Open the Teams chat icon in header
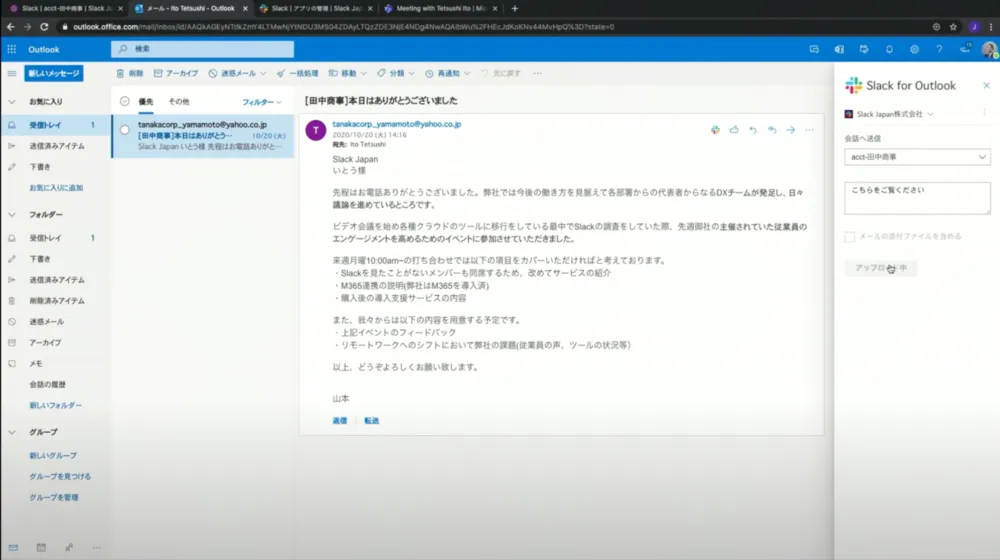Image resolution: width=1000 pixels, height=560 pixels. tap(814, 49)
